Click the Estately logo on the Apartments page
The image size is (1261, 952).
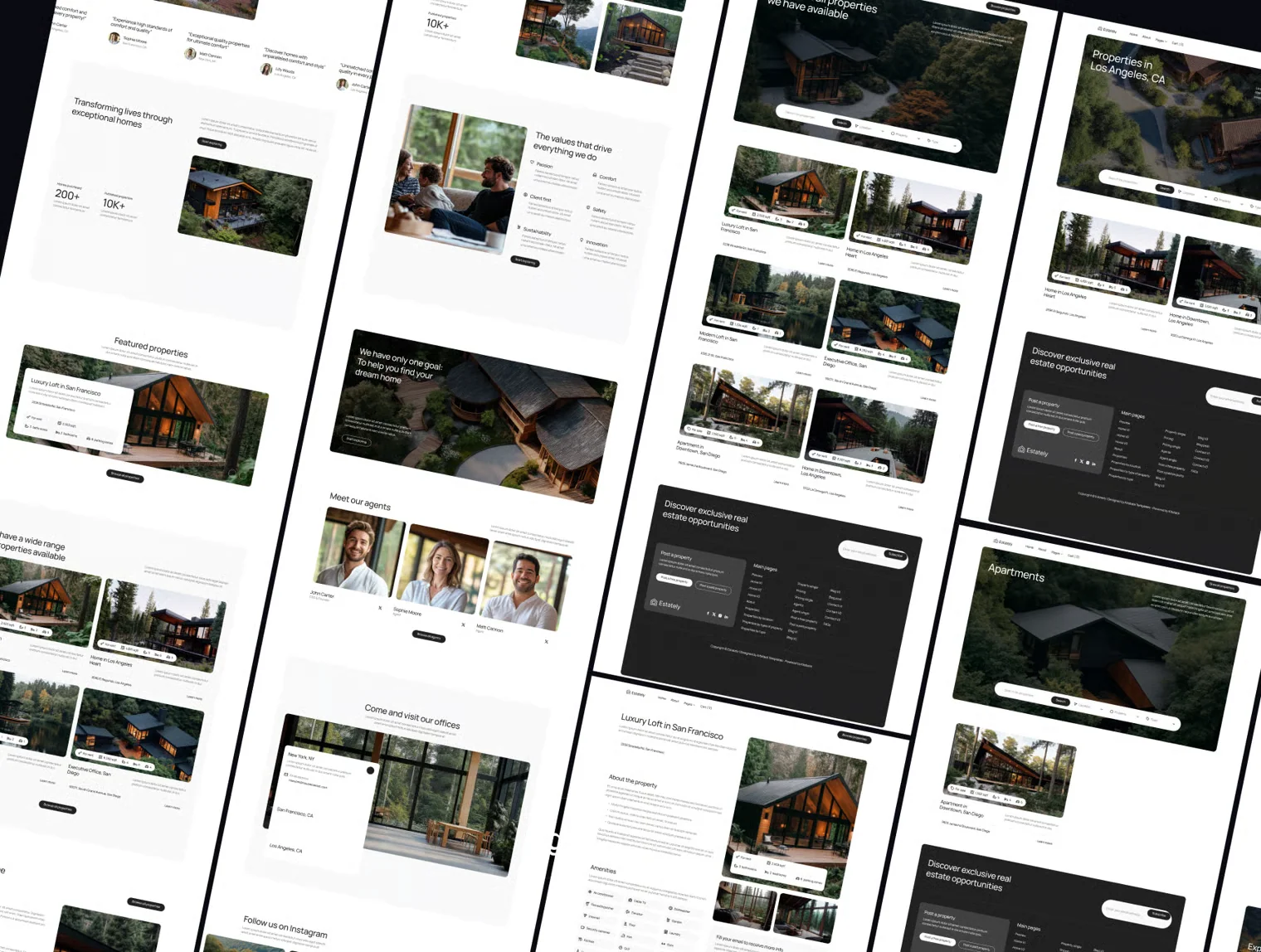click(x=1003, y=542)
